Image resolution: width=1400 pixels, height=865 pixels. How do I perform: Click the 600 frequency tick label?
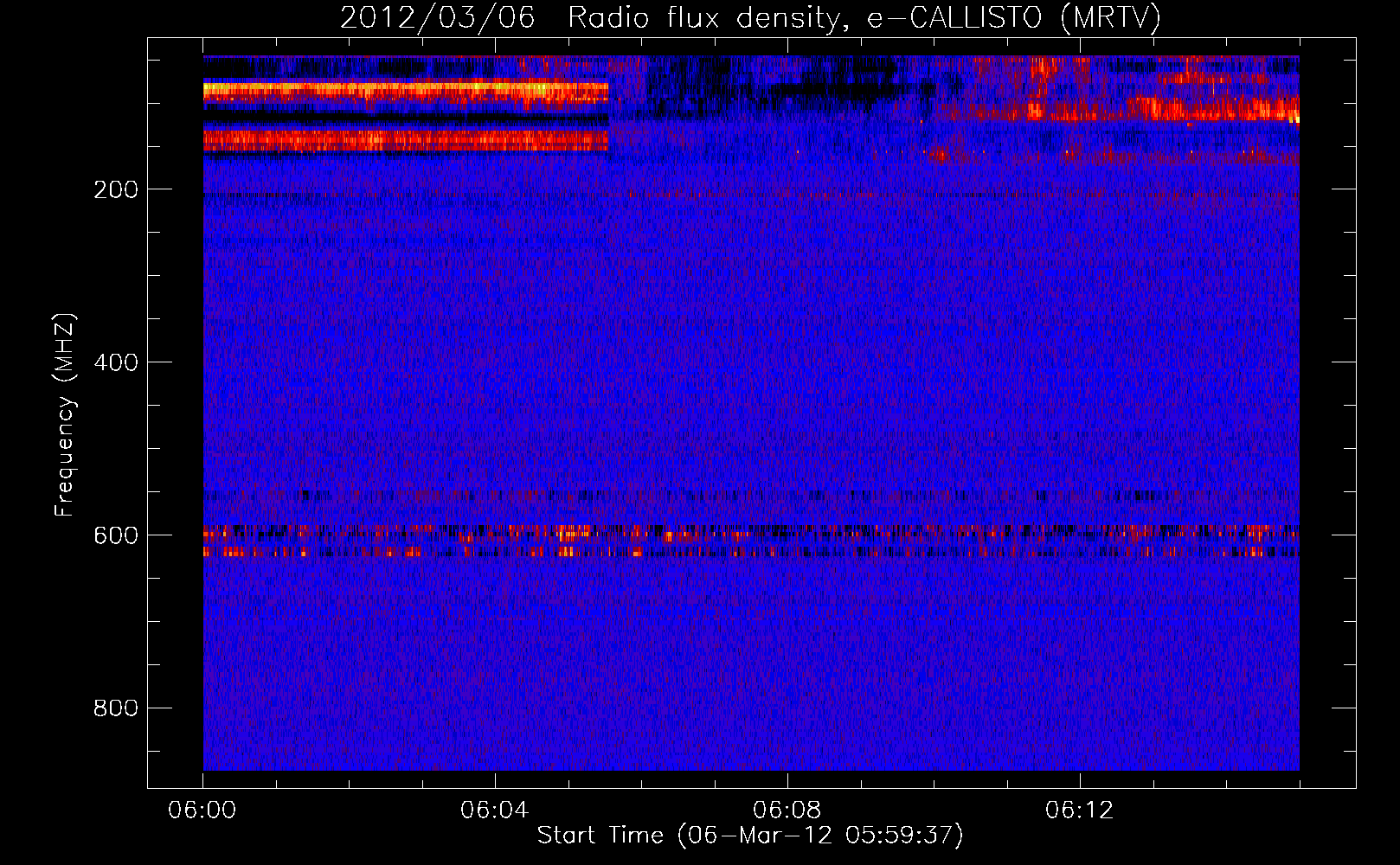[x=116, y=535]
